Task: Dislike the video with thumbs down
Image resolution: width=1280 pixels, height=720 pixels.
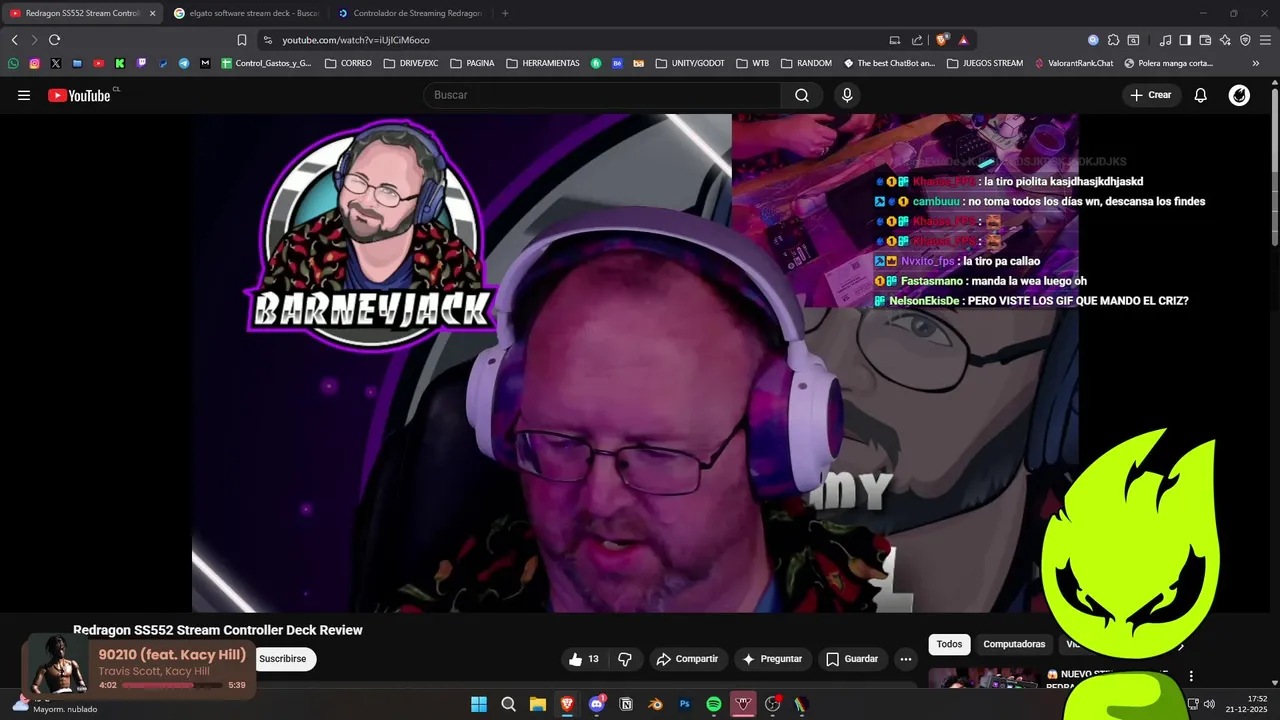Action: click(x=625, y=659)
